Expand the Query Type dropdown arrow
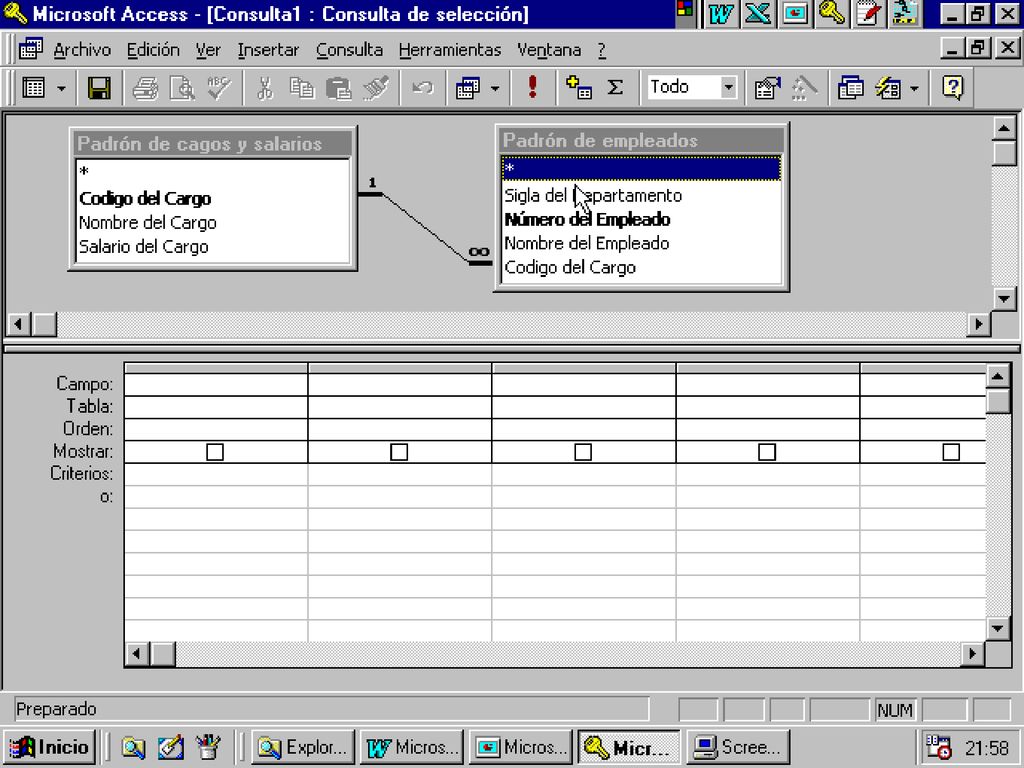Image resolution: width=1024 pixels, height=768 pixels. coord(495,88)
